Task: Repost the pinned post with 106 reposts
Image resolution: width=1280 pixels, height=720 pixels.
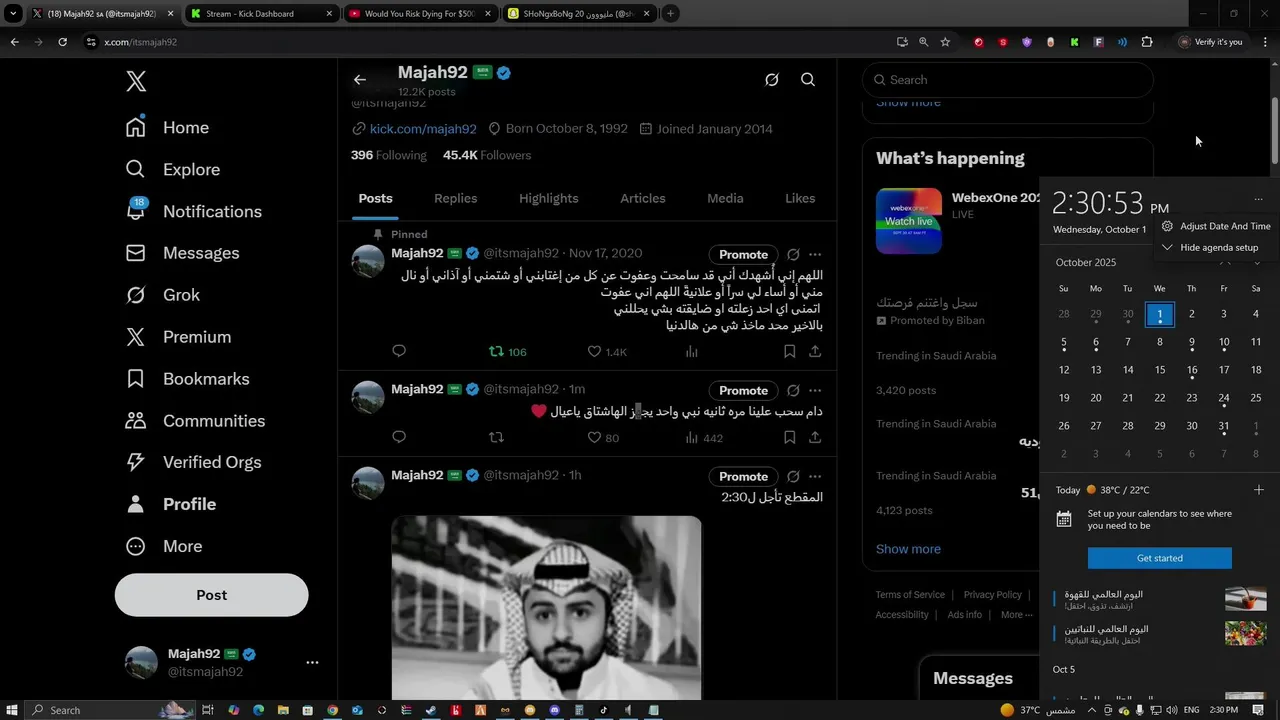Action: (x=507, y=351)
